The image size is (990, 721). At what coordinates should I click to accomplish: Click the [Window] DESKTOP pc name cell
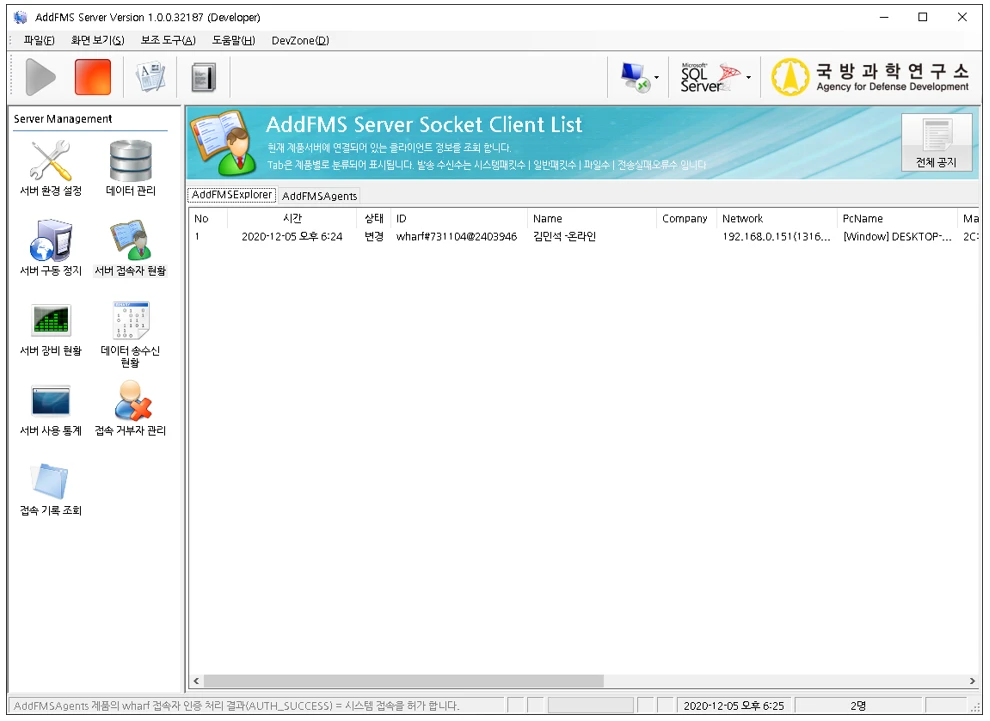pos(897,237)
